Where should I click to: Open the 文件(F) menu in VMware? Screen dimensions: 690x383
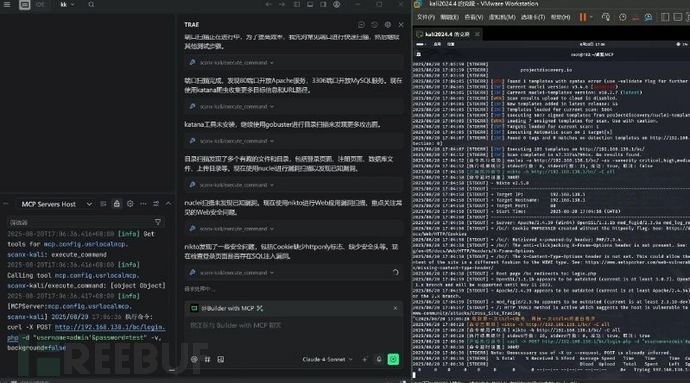(x=426, y=17)
